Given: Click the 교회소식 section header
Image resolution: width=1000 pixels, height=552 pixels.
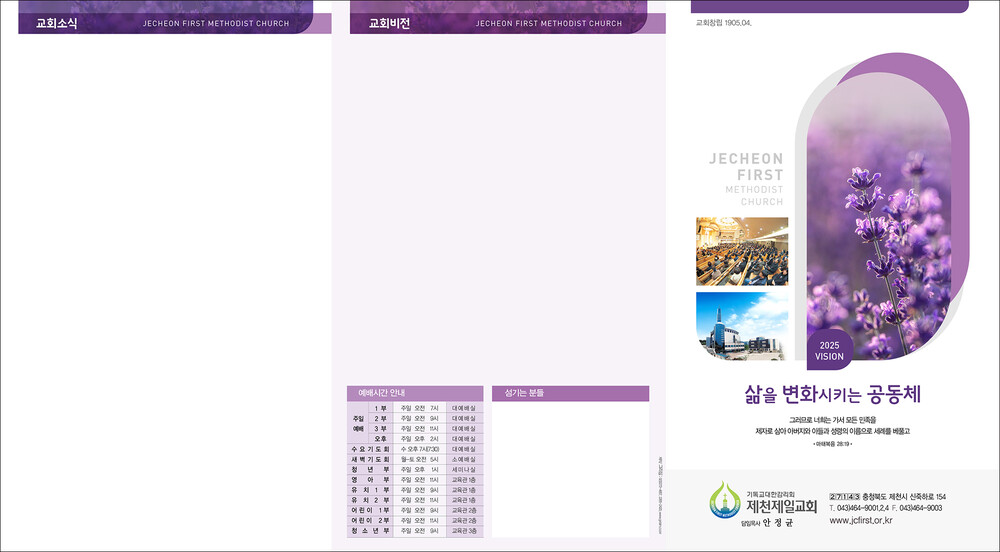Looking at the screenshot, I should click(x=57, y=23).
